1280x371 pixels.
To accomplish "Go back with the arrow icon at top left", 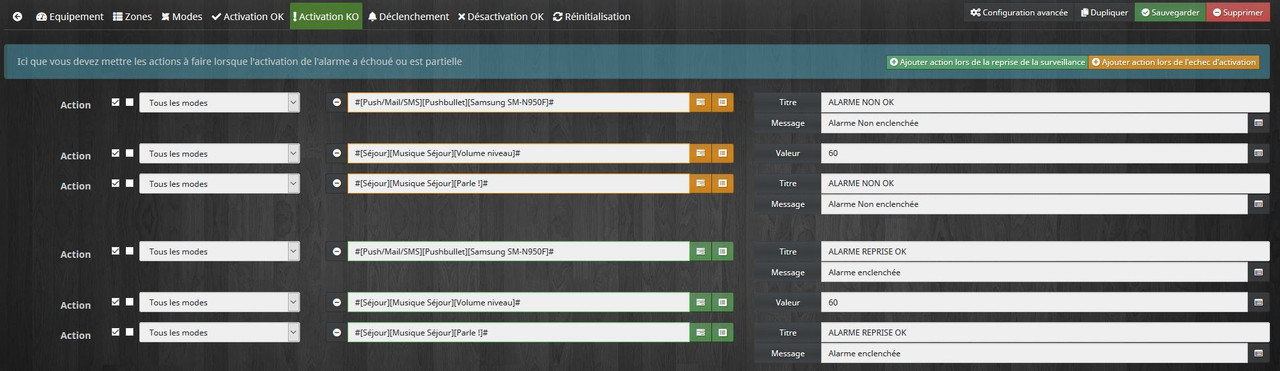I will 17,16.
